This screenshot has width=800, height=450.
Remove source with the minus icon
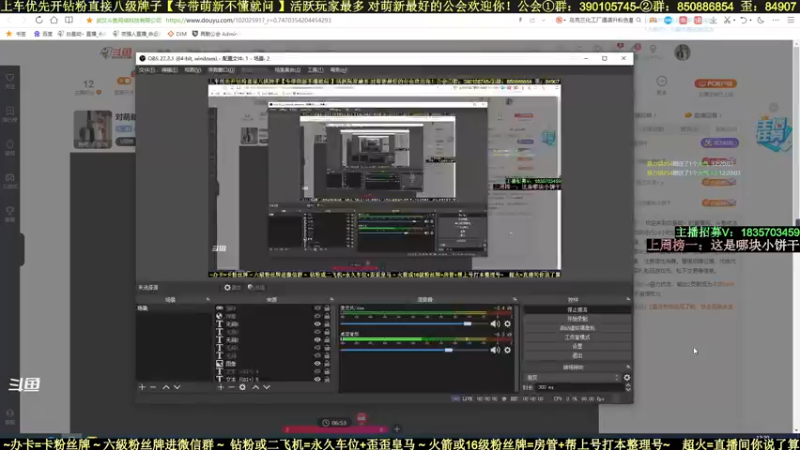(x=231, y=387)
